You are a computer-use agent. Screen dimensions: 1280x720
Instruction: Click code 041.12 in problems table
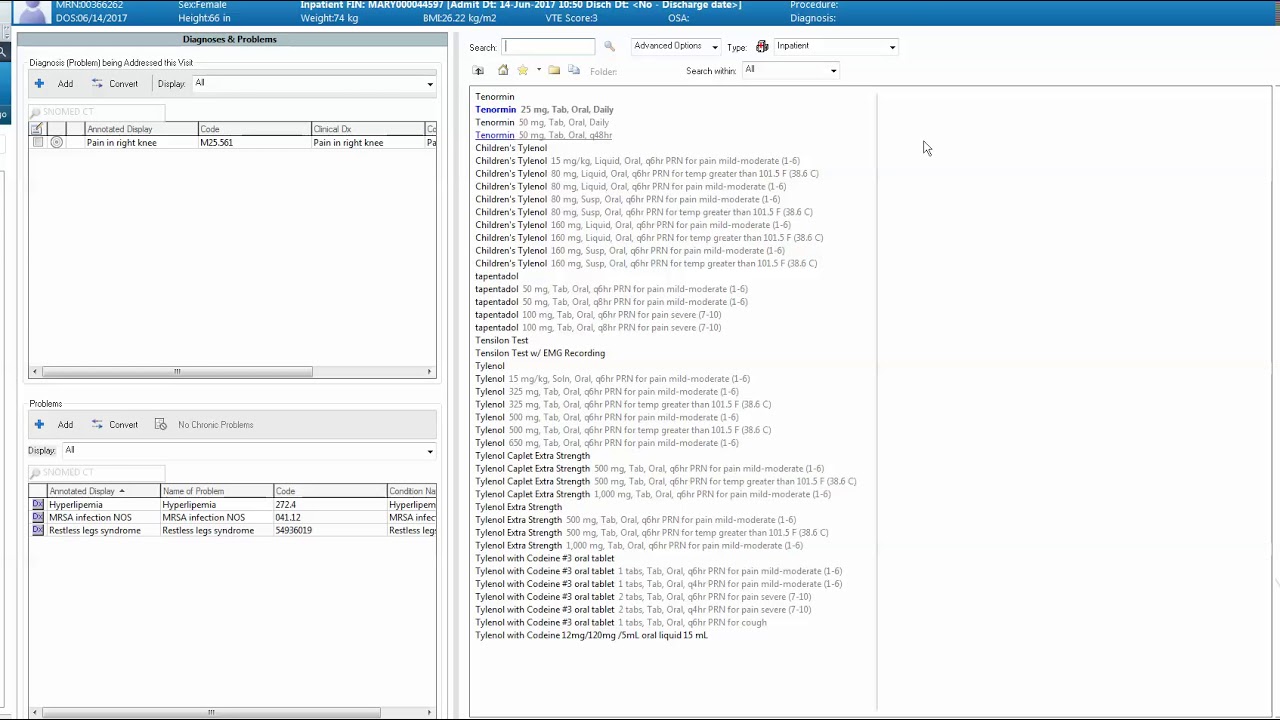[x=288, y=518]
